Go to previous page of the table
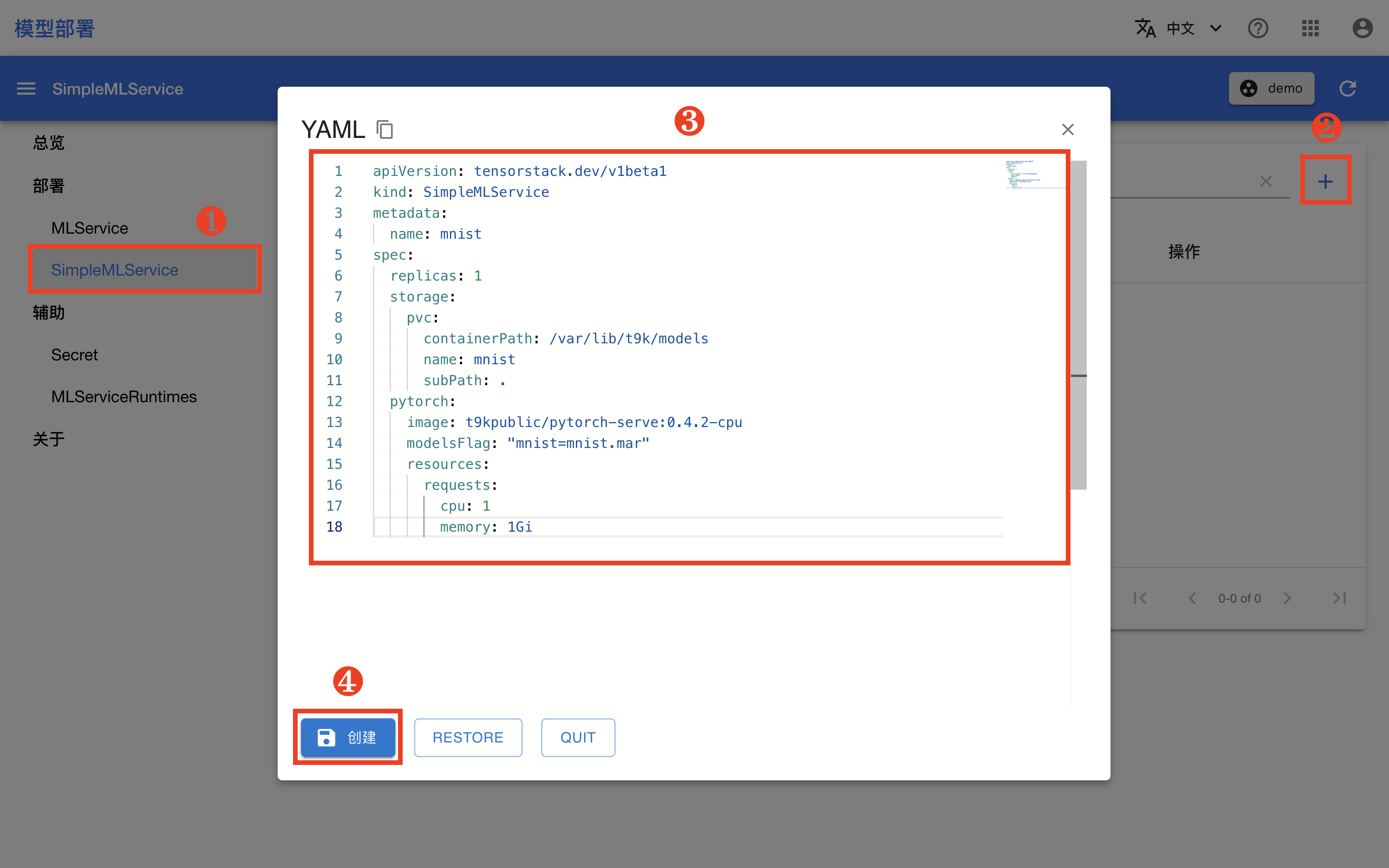 tap(1192, 598)
